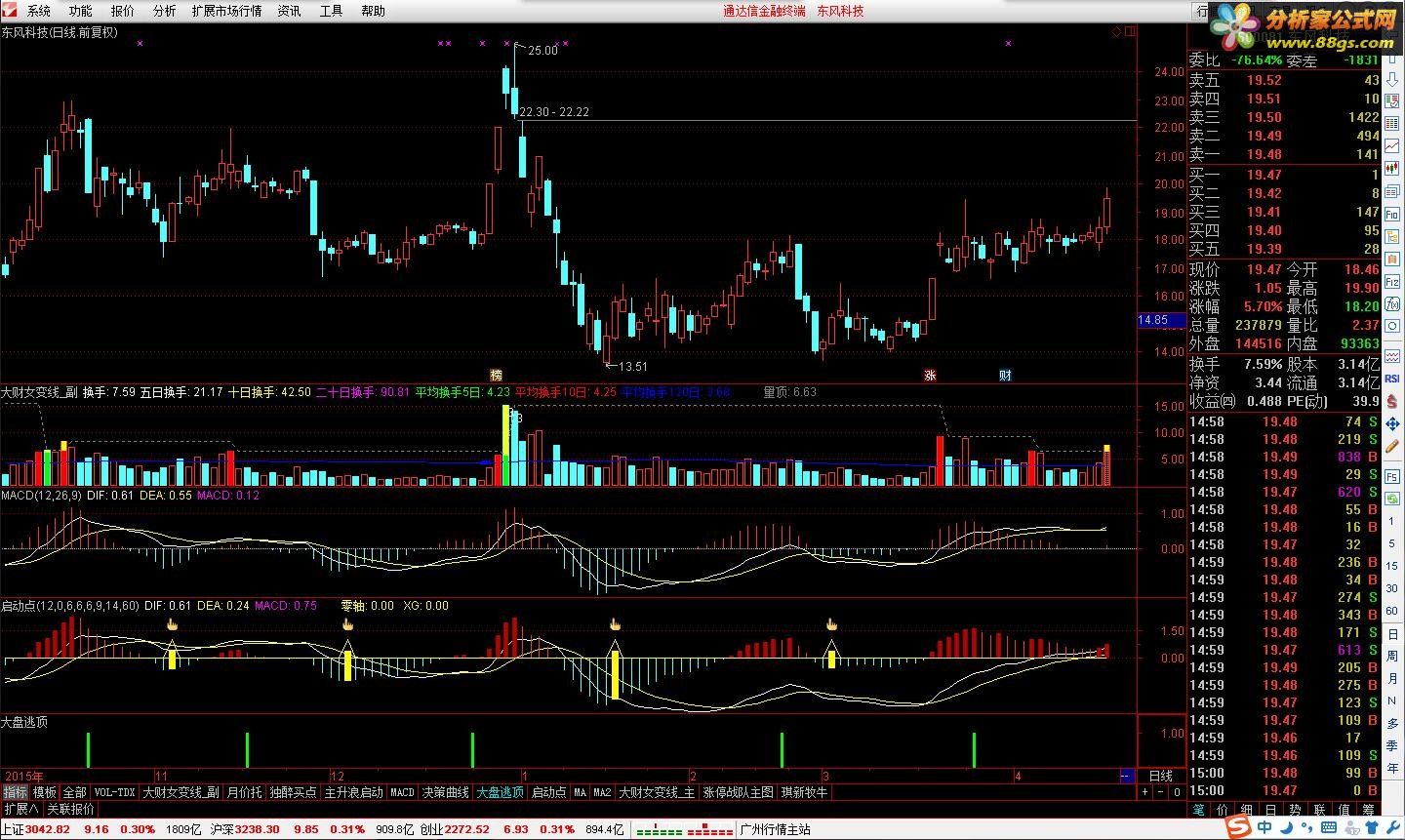Click the F5 chart switch icon
Screen dimensions: 1405x840
pos(1392,476)
